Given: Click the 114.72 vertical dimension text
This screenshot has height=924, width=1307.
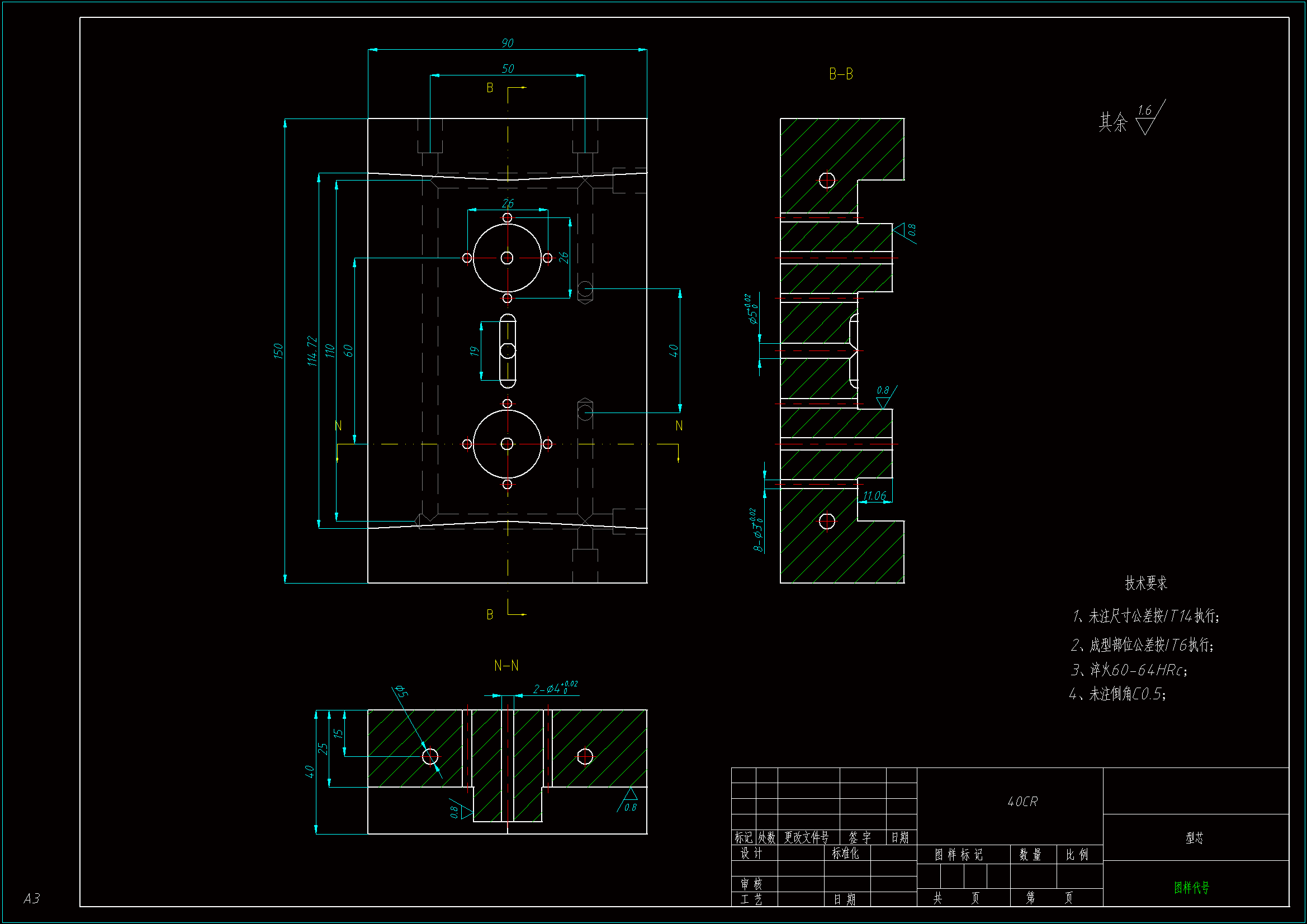Looking at the screenshot, I should (x=311, y=350).
